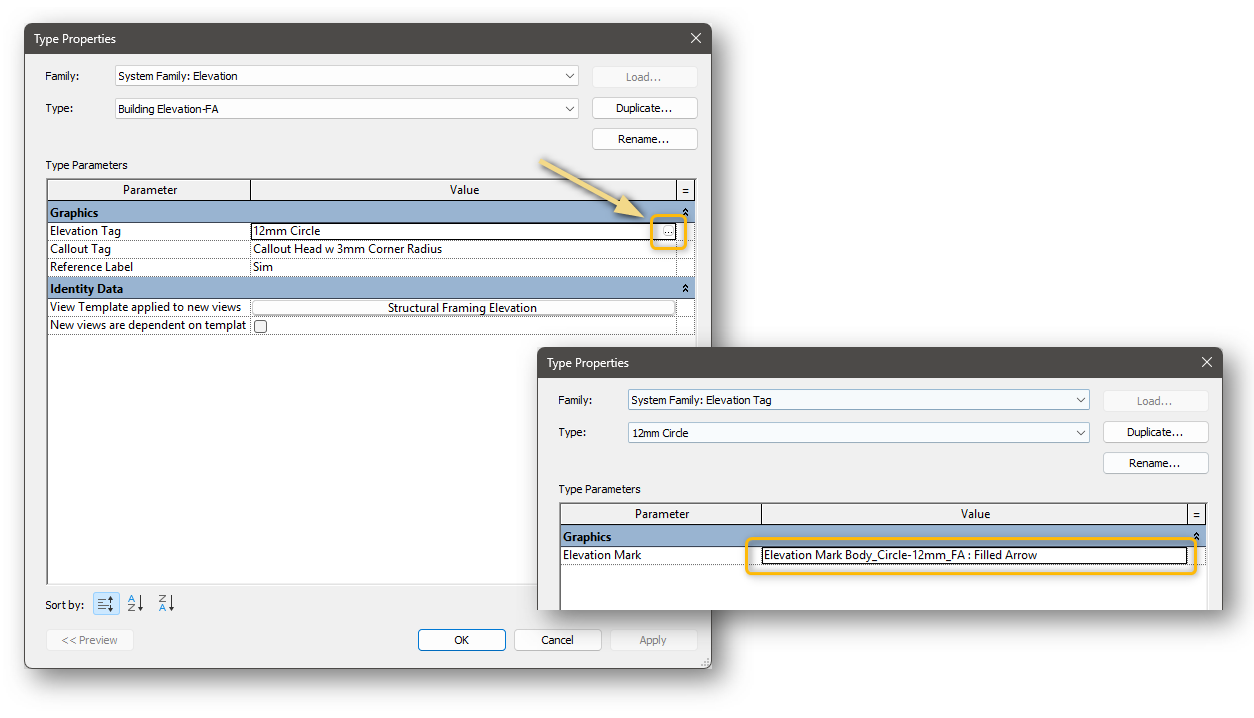Click Parameter column header in Elevation dialog
This screenshot has width=1254, height=718.
[150, 190]
